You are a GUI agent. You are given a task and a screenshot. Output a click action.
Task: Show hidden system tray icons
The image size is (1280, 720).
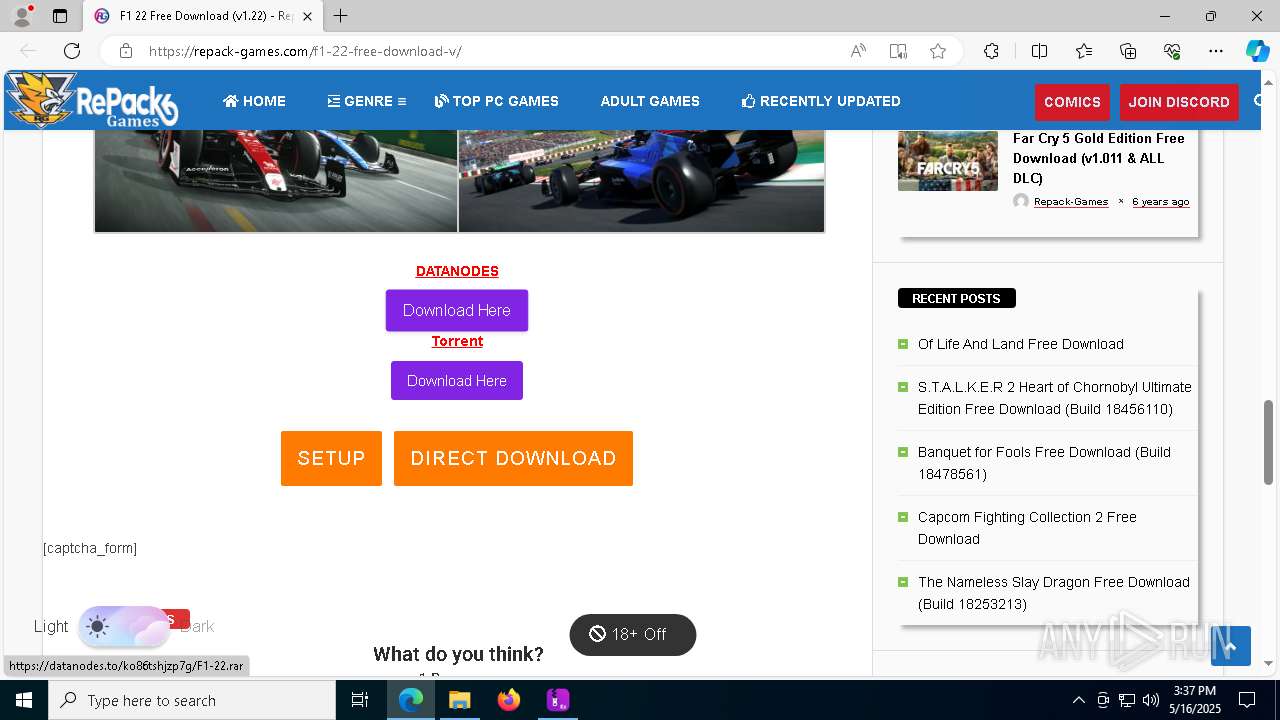[1078, 700]
